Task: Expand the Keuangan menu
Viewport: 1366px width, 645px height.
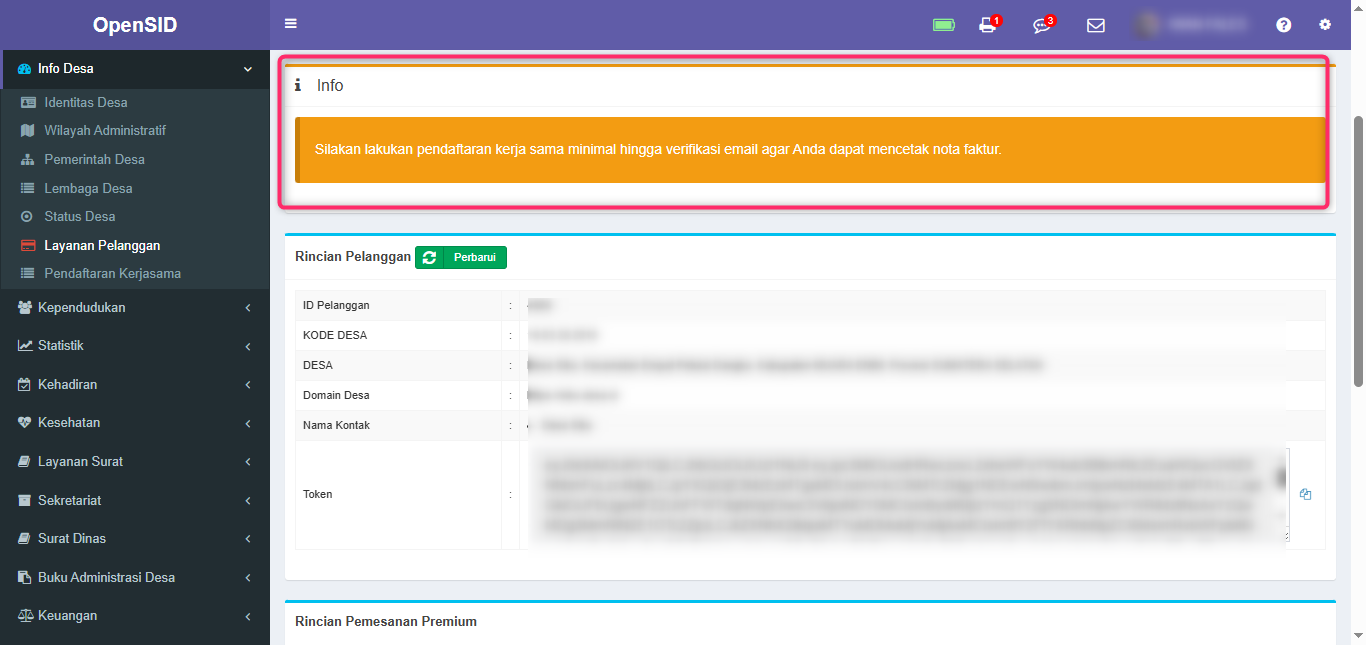Action: point(135,616)
